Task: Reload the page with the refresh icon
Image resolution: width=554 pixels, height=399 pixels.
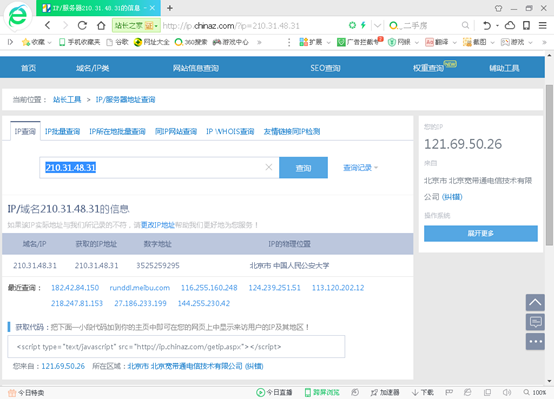Action: [x=82, y=25]
